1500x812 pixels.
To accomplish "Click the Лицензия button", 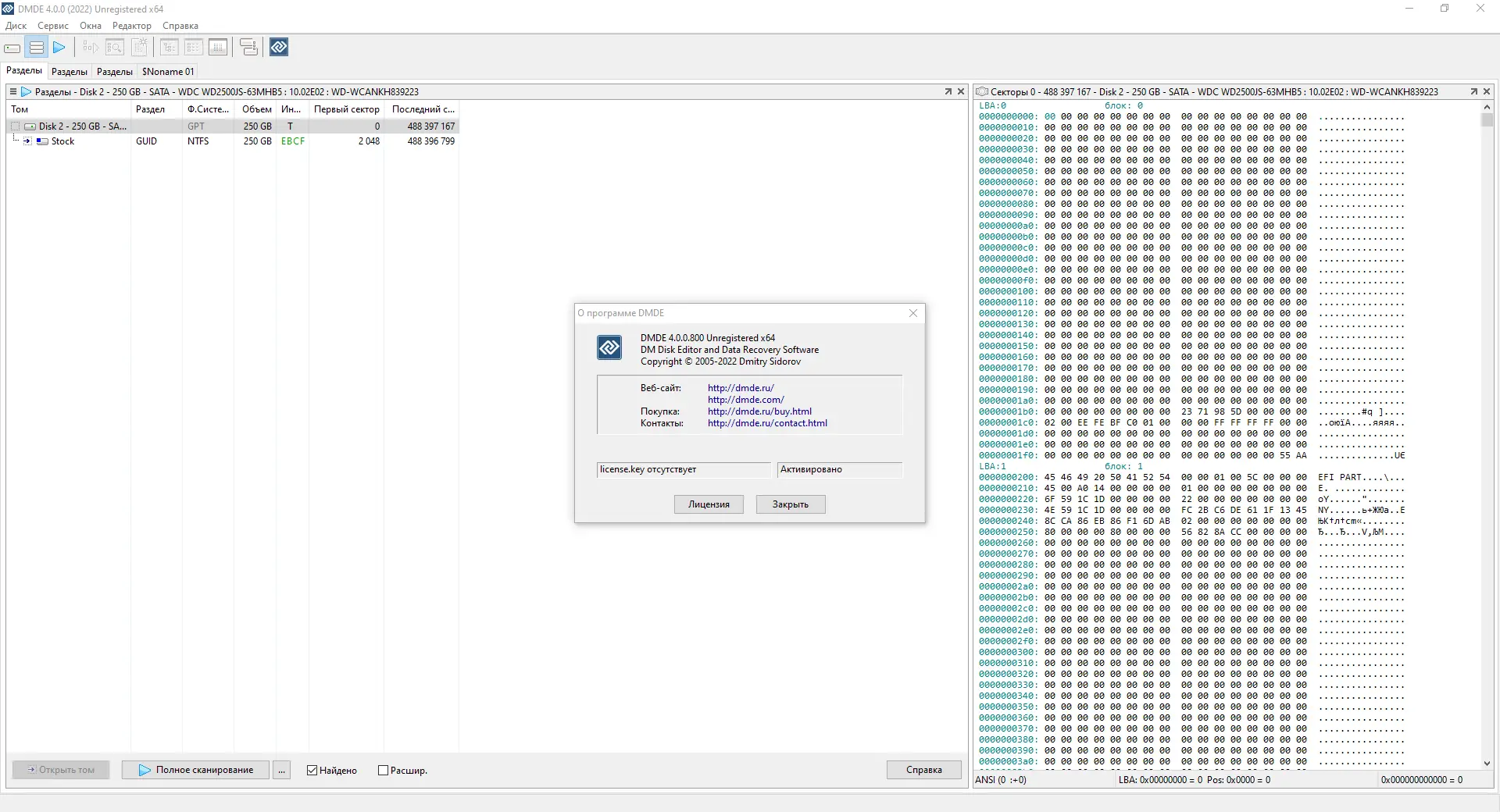I will click(709, 504).
